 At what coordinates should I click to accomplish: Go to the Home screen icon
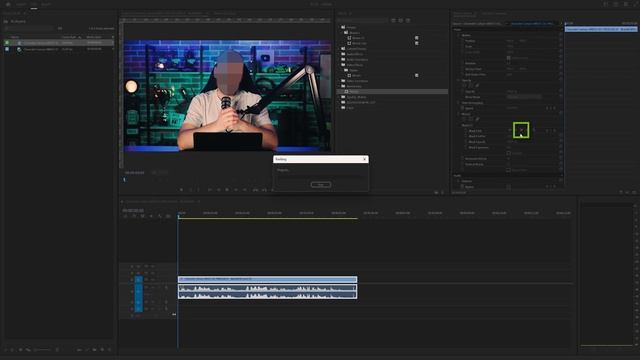[x=7, y=4]
